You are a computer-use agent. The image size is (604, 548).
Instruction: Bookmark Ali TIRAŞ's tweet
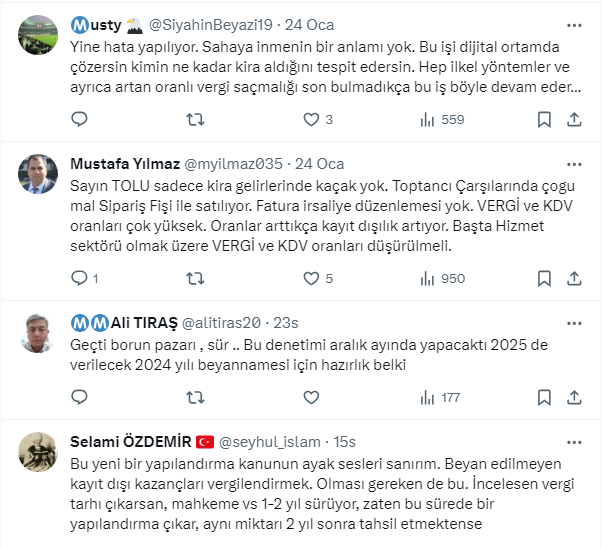544,398
